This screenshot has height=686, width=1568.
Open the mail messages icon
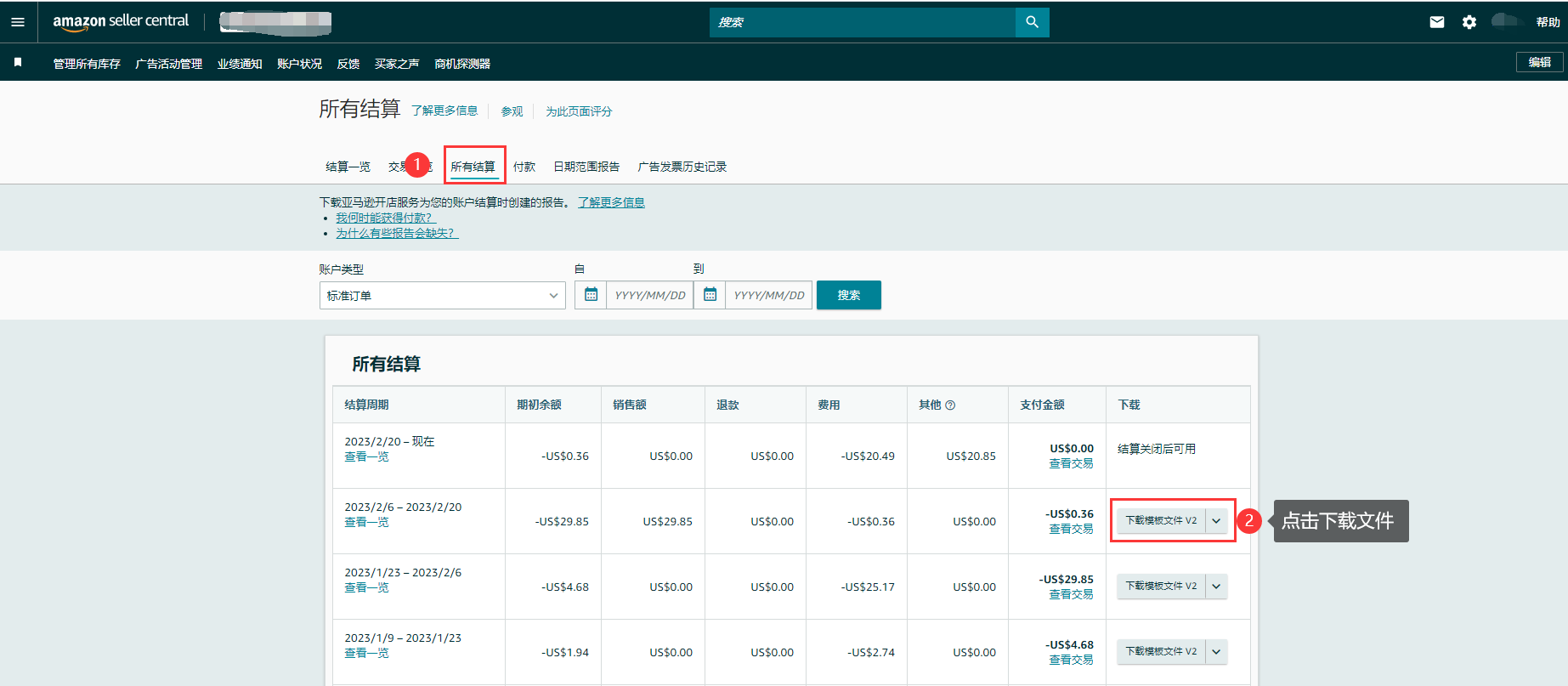(x=1436, y=22)
